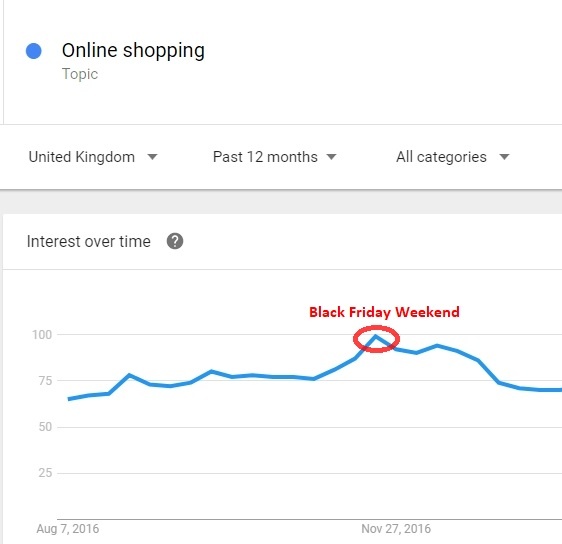Viewport: 562px width, 544px height.
Task: Click the Black Friday Weekend annotation
Action: (384, 312)
